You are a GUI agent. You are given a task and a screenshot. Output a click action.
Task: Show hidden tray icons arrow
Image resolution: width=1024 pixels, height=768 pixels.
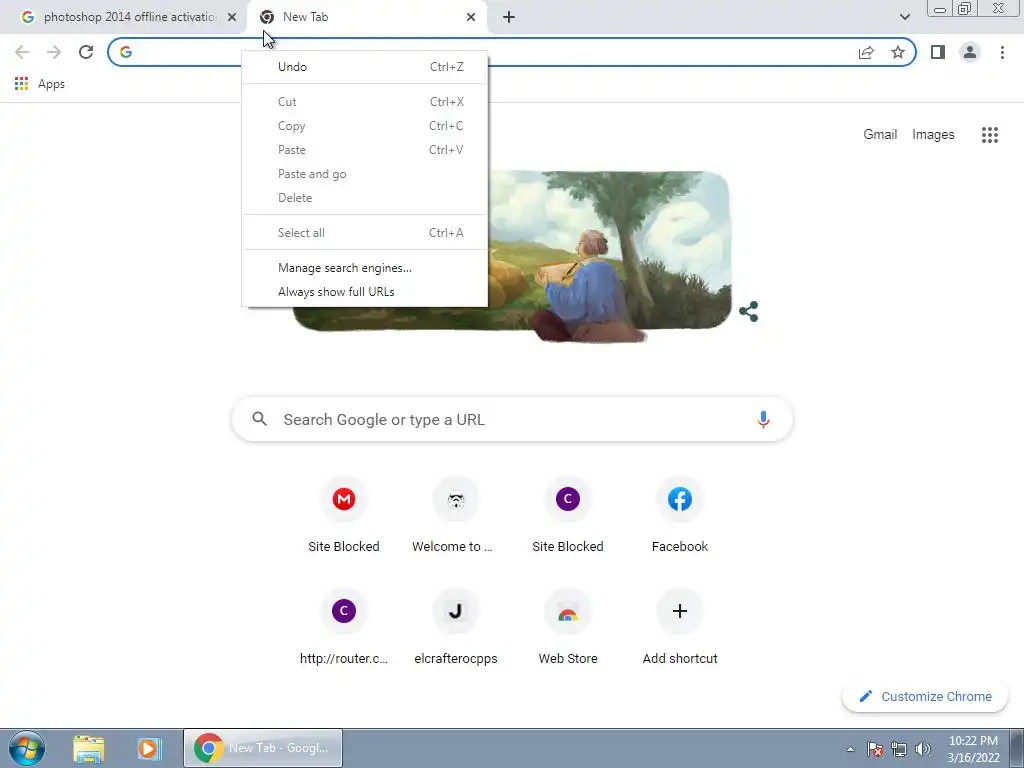tap(850, 749)
